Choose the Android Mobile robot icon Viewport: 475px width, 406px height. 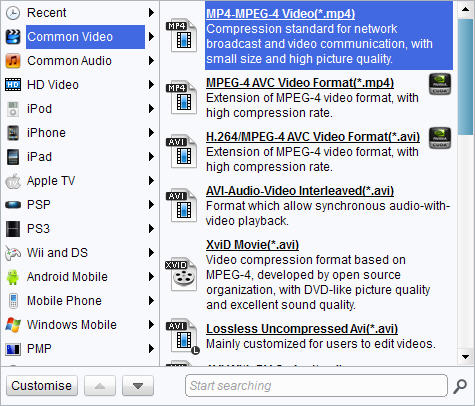point(13,277)
